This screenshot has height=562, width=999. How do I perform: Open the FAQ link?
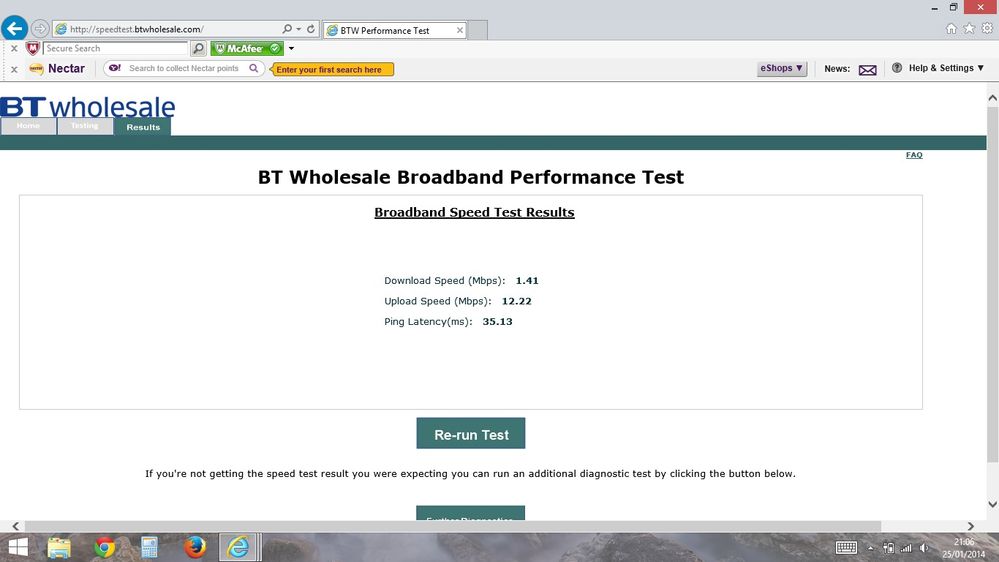[x=914, y=155]
